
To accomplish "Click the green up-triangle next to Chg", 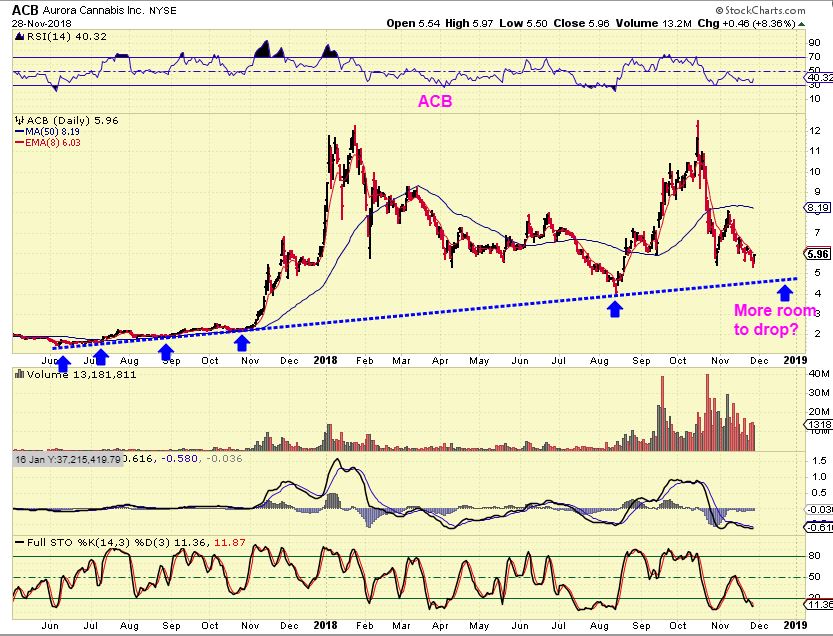I will click(802, 23).
